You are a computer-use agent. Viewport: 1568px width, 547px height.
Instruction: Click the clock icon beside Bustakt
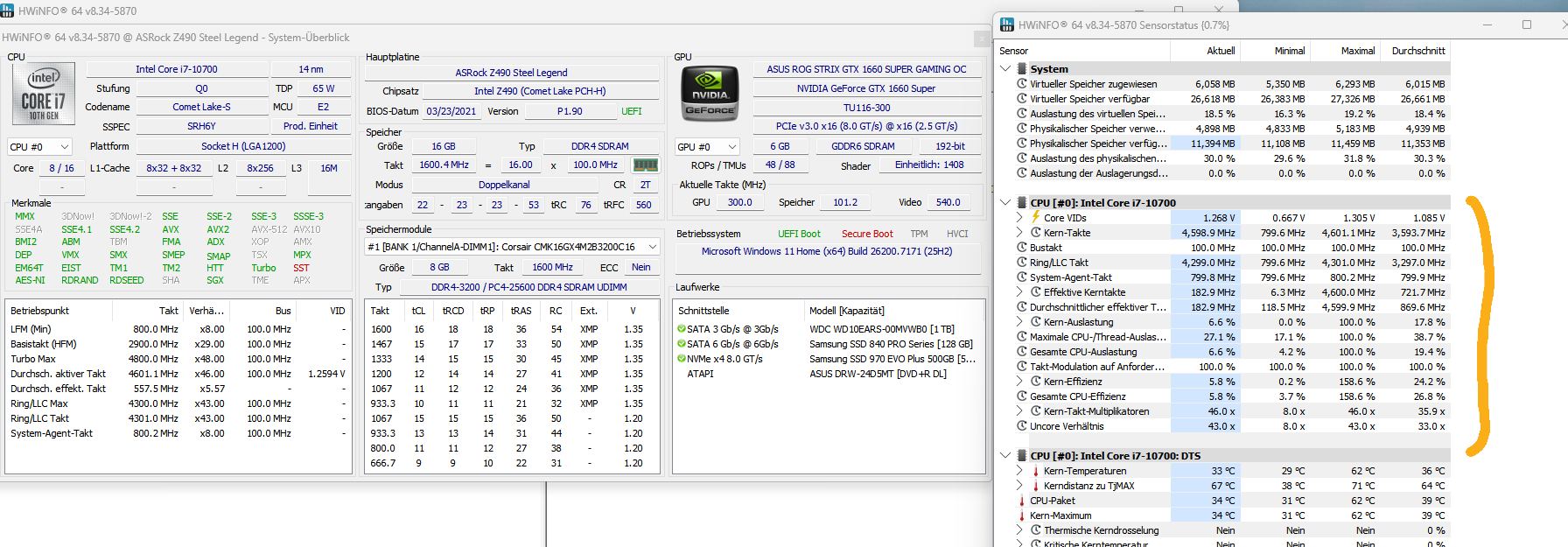(x=1022, y=247)
